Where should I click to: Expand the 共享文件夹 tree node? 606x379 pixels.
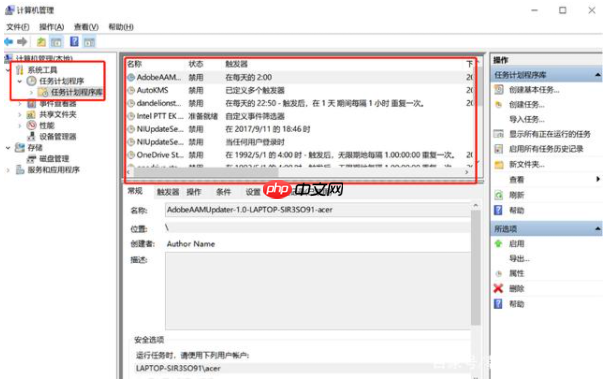click(20, 115)
